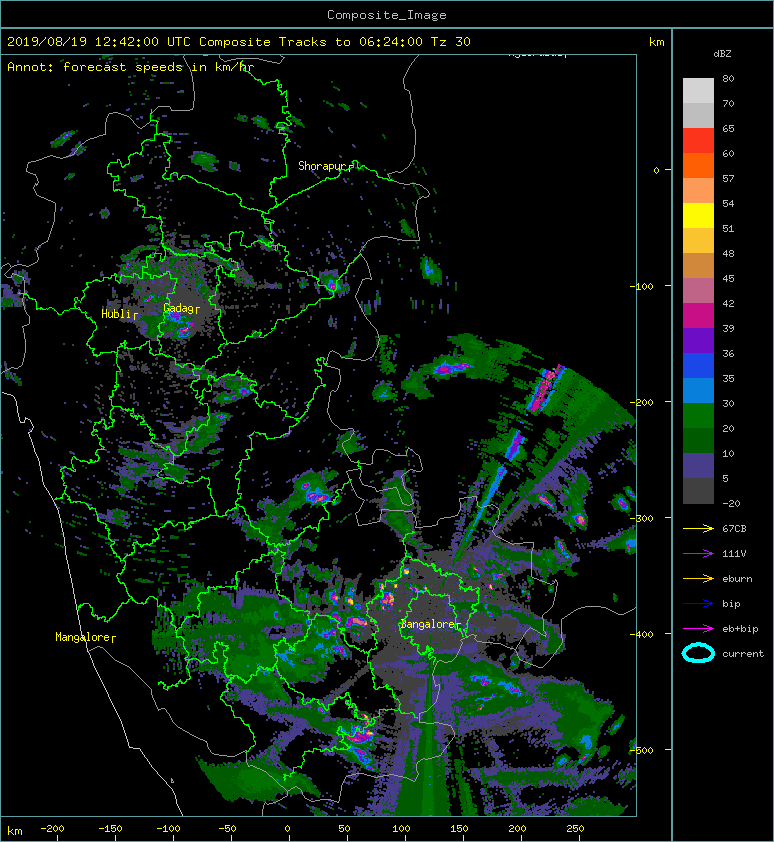
Task: Click the -500 tick on the right axis
Action: [642, 750]
